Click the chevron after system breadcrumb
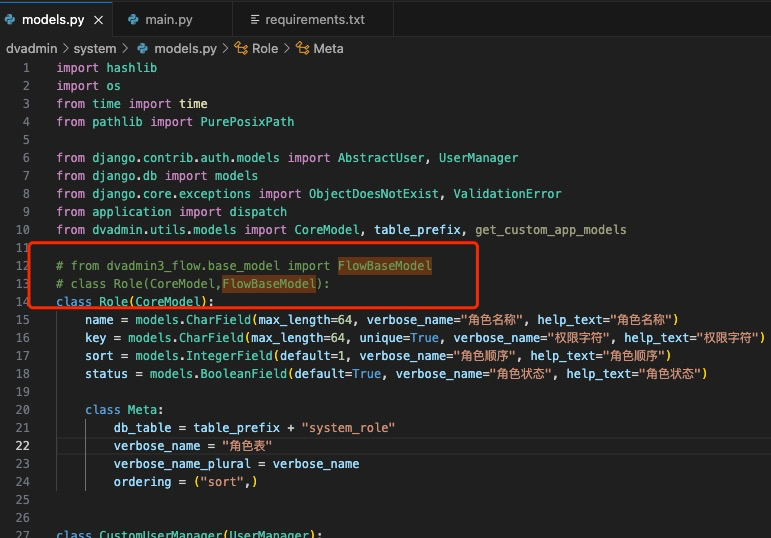The image size is (771, 538). coord(125,49)
